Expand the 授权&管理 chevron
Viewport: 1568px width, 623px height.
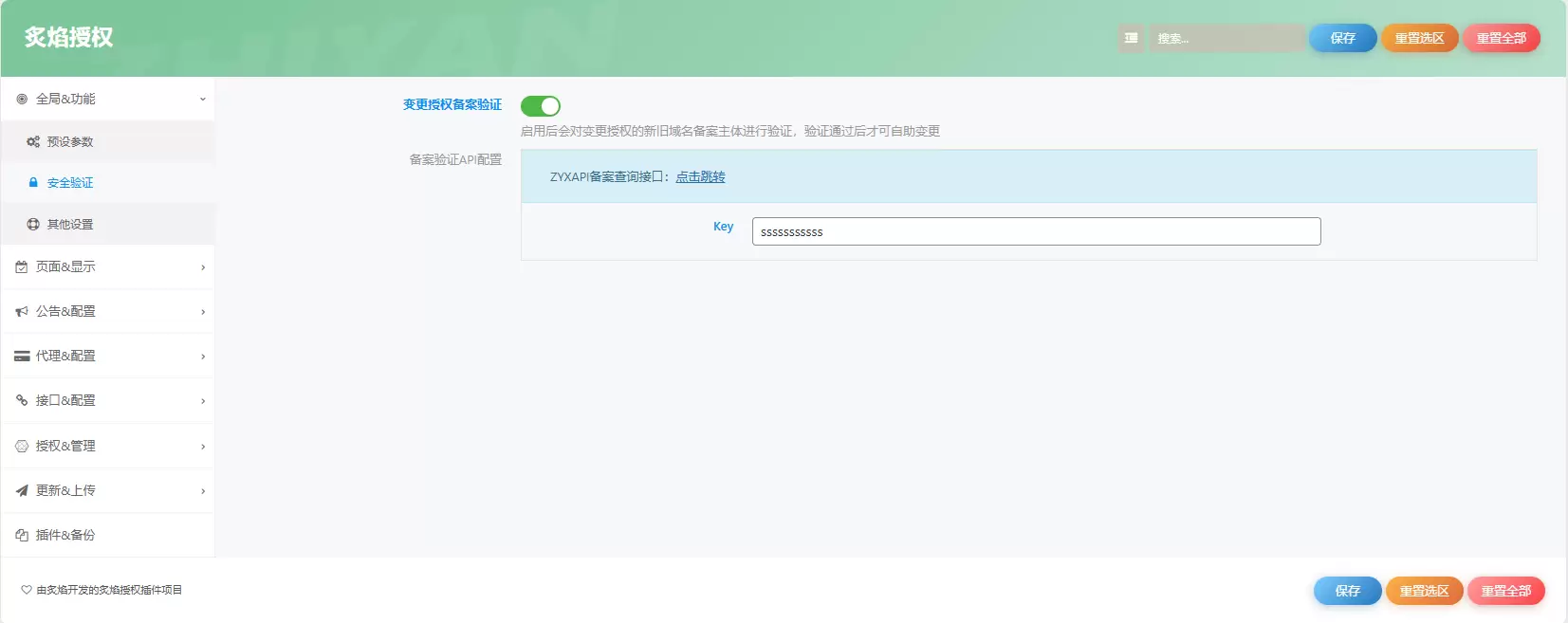(203, 447)
